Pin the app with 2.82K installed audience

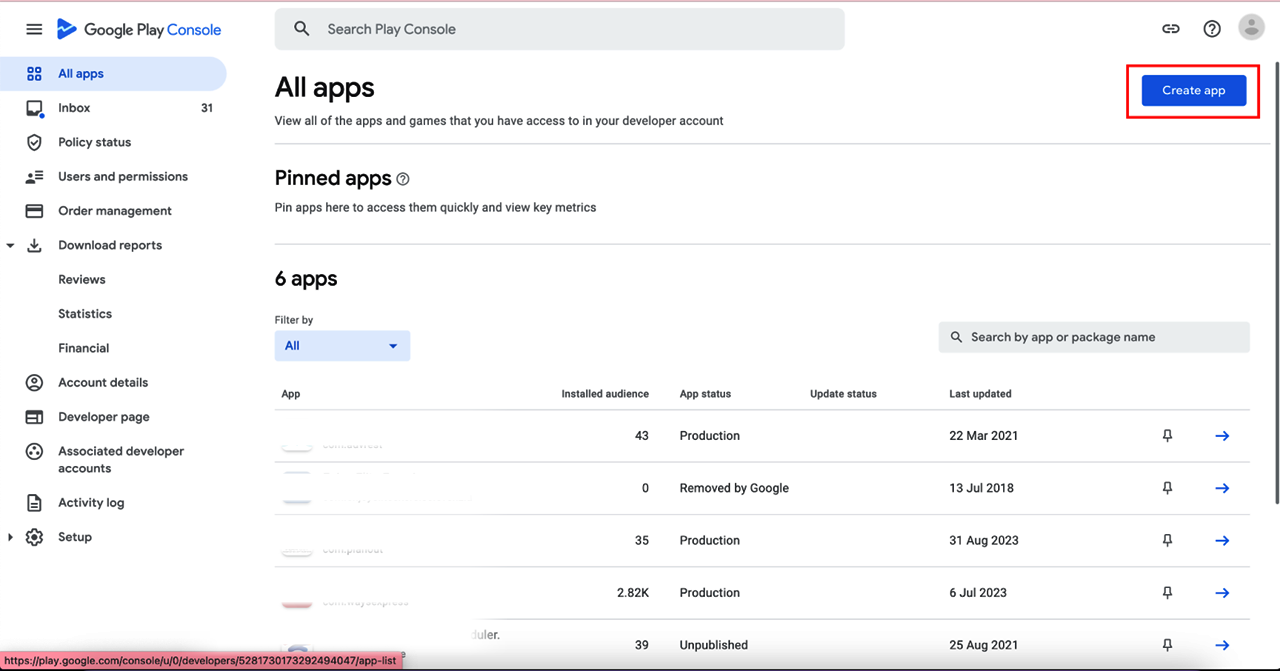1167,593
